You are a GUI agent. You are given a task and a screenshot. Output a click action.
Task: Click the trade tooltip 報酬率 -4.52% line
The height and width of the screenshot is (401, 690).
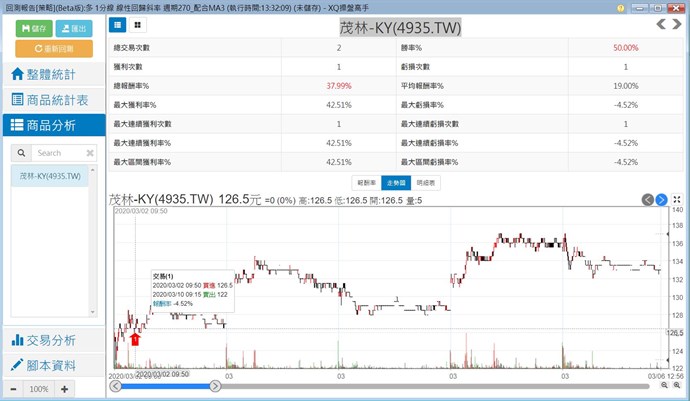point(173,304)
